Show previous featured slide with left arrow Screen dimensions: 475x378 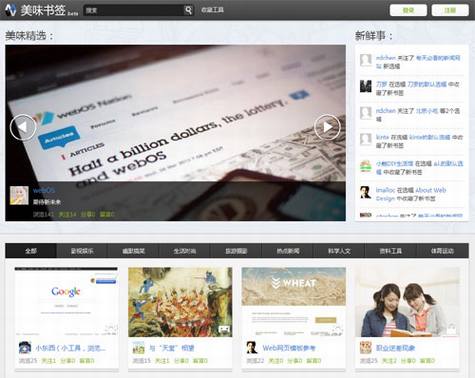click(x=23, y=127)
